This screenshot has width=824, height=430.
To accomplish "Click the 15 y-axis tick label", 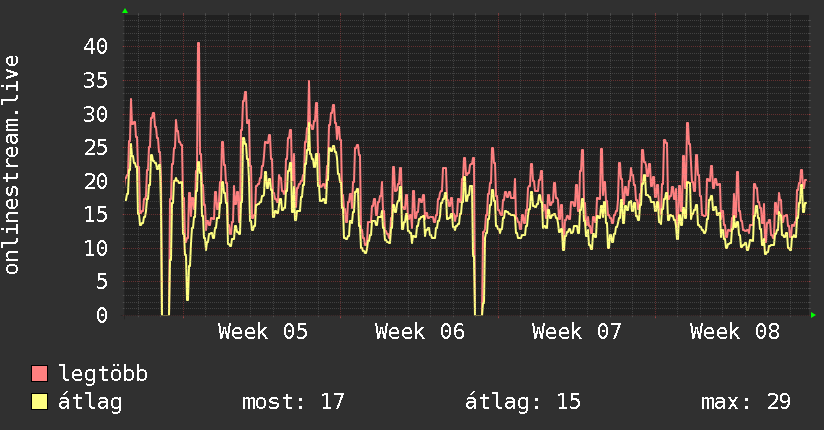I will [96, 214].
